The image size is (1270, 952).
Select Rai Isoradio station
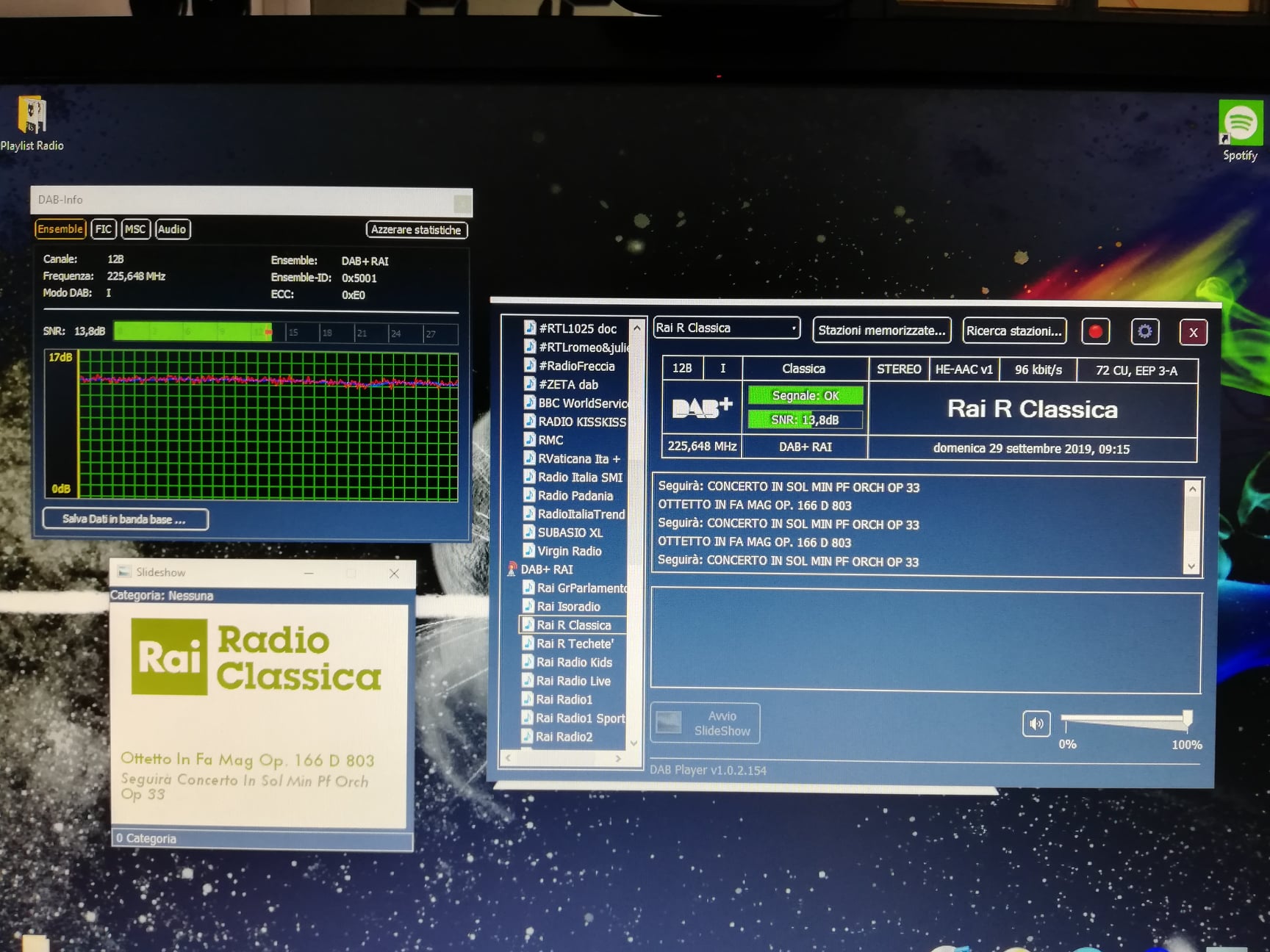562,607
